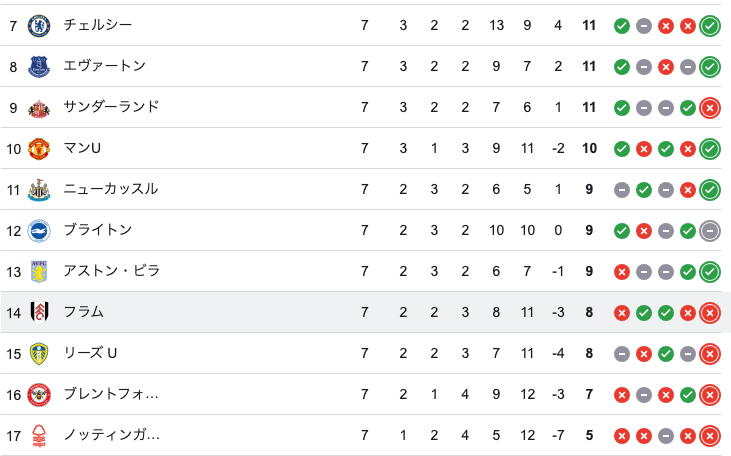Open the チェルシー team link
The image size is (731, 456).
click(97, 25)
